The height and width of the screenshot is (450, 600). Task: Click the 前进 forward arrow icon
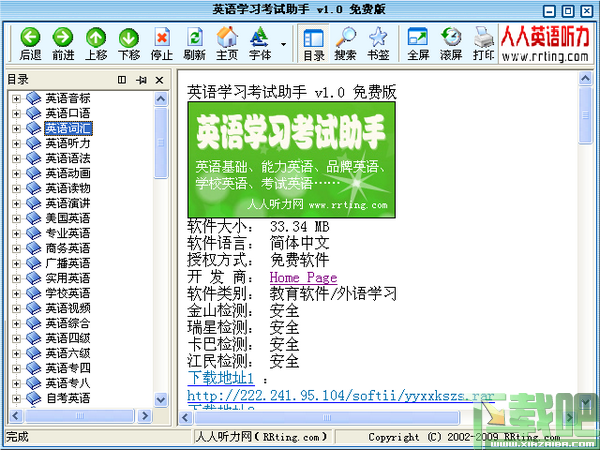[63, 37]
